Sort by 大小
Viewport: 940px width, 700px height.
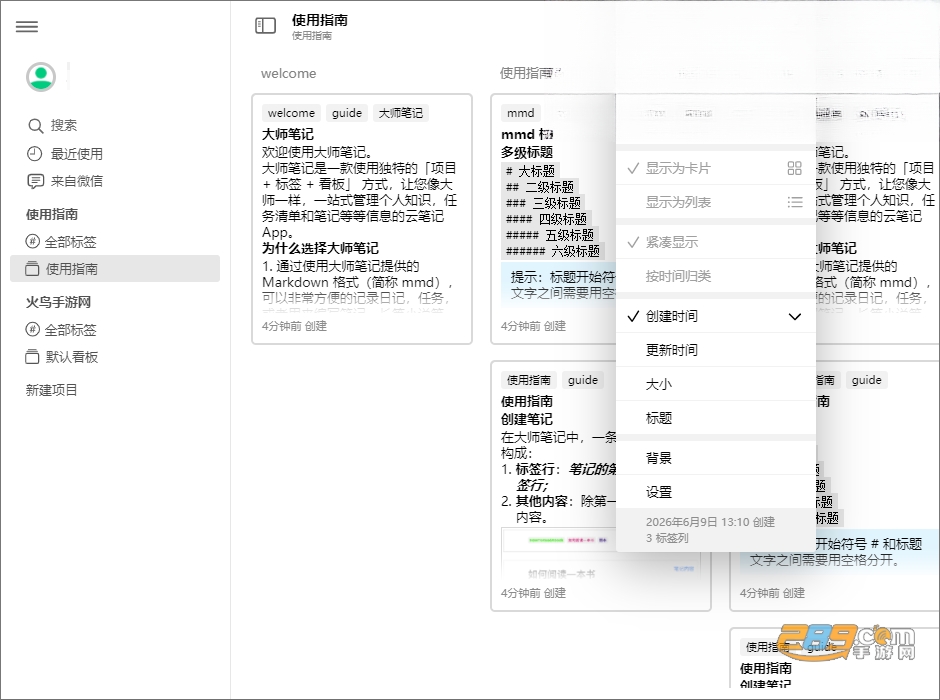[716, 384]
